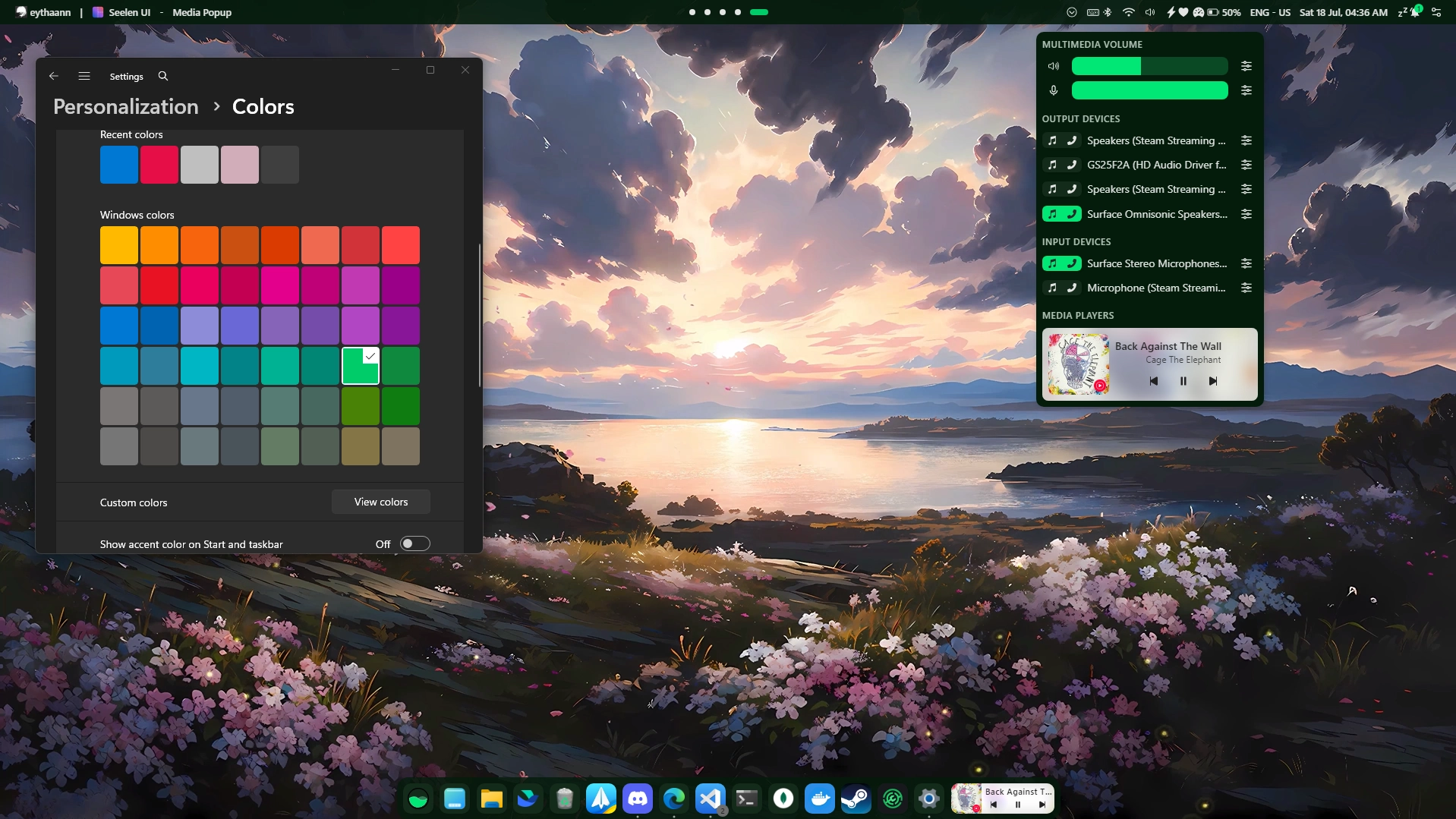Open the Settings hamburger navigation menu
Screen dimensions: 1456x819
[84, 76]
